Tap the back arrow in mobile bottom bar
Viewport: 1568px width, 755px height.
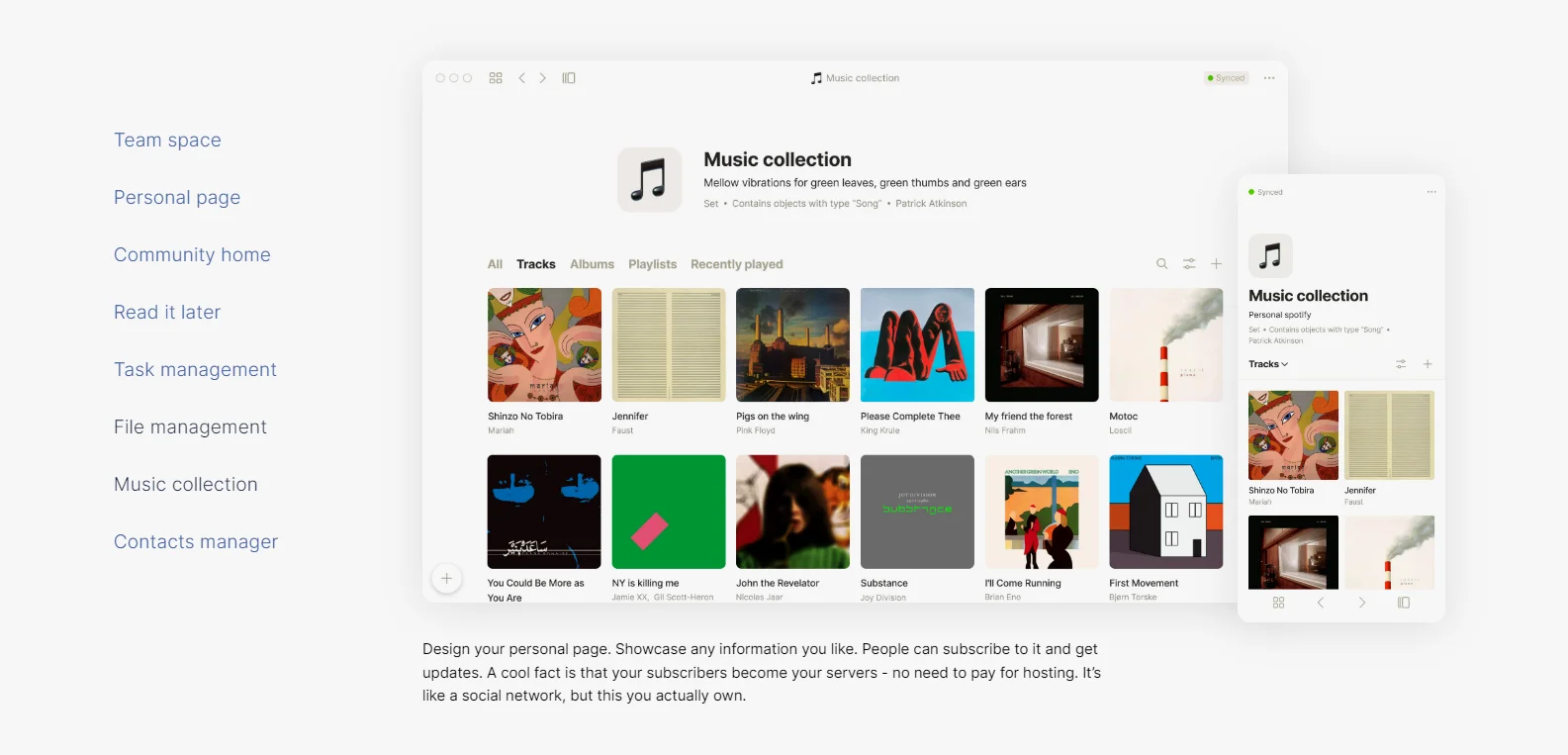pyautogui.click(x=1321, y=603)
